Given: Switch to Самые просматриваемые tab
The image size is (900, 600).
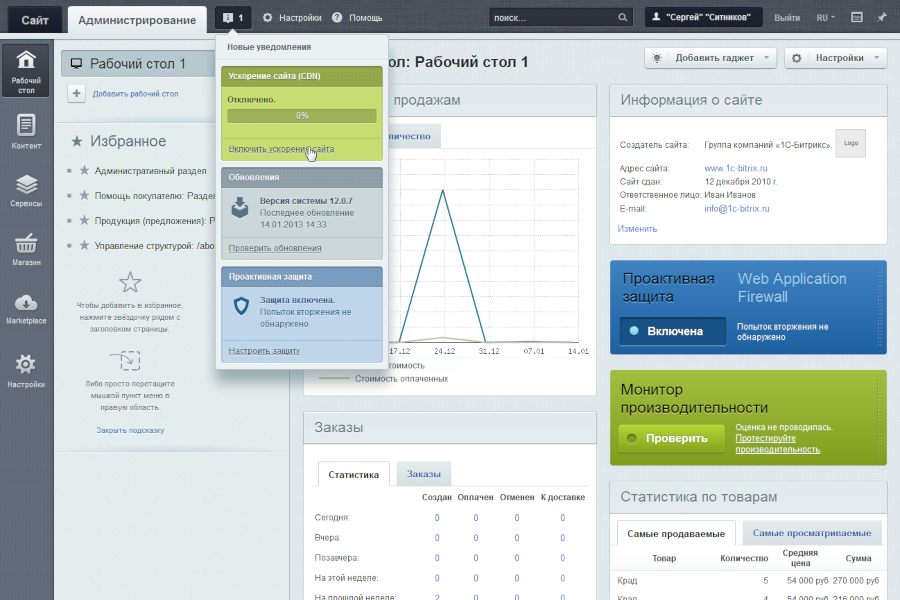Looking at the screenshot, I should click(811, 534).
